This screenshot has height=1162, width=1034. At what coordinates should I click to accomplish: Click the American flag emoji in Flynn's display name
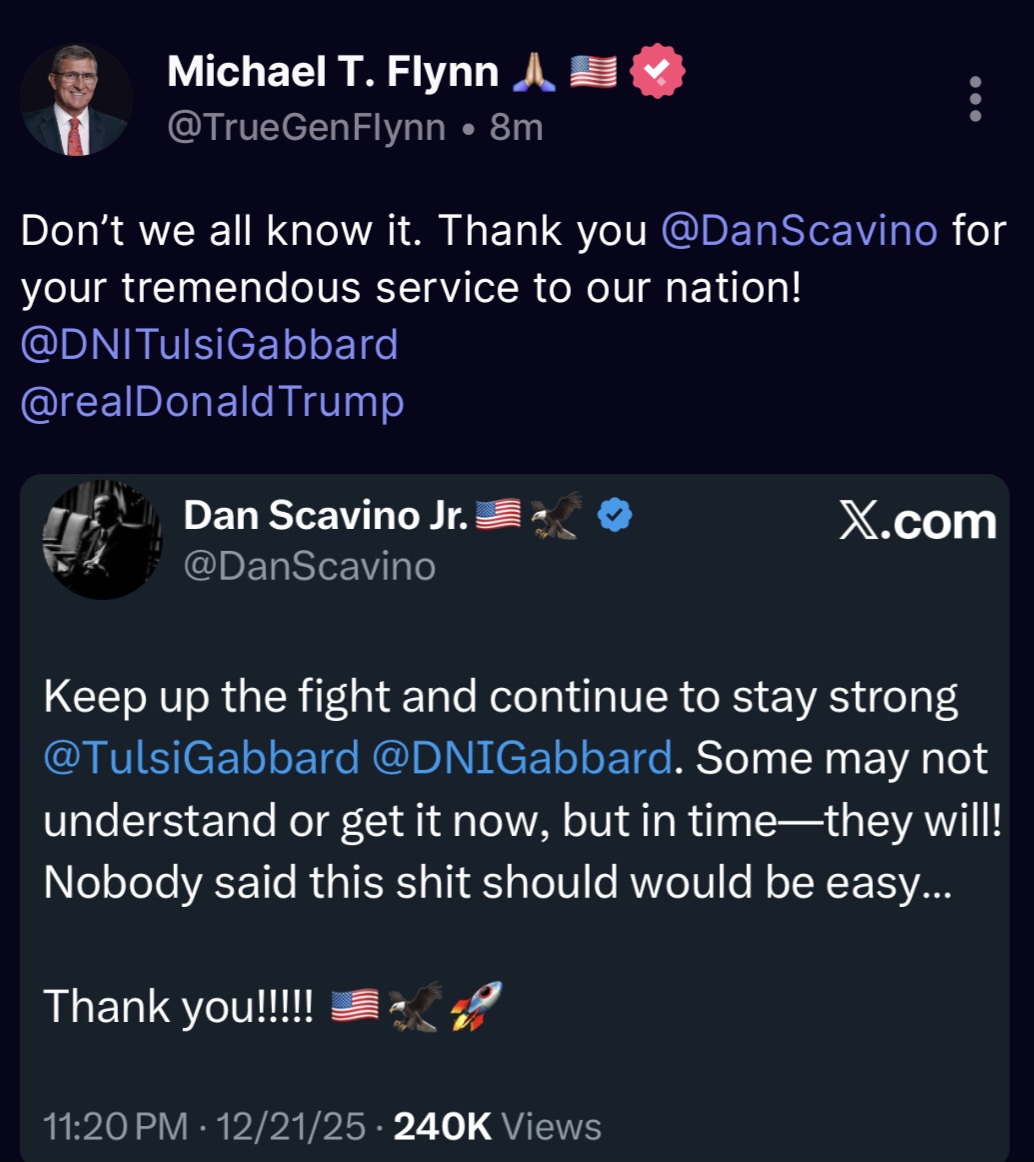click(592, 70)
